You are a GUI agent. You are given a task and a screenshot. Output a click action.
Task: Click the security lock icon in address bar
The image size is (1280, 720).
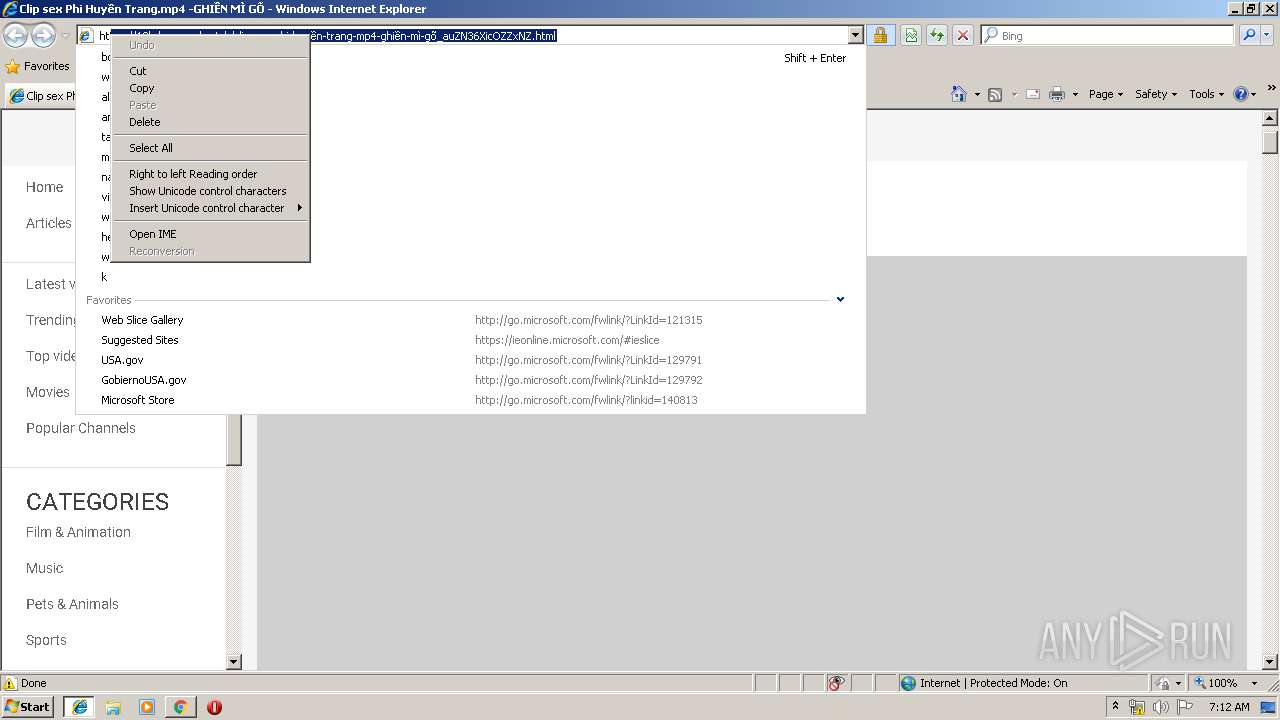point(880,35)
